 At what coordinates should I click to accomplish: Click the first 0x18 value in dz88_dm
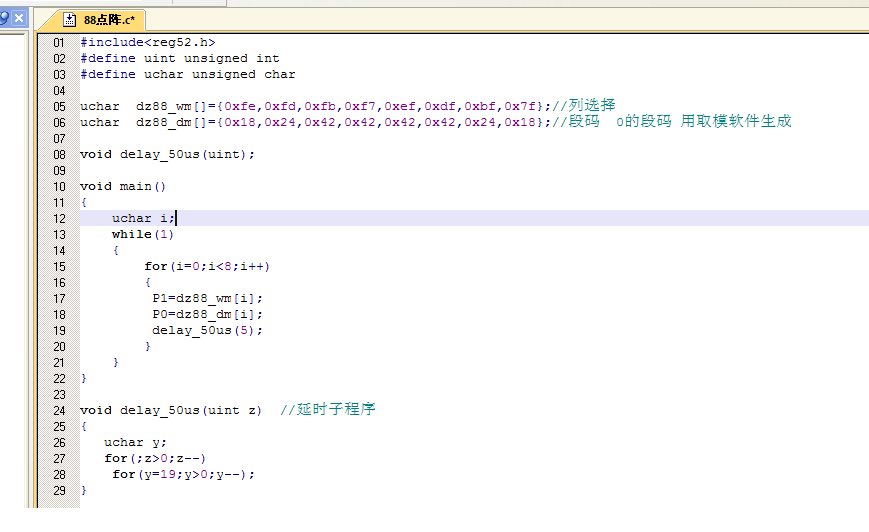pyautogui.click(x=240, y=122)
